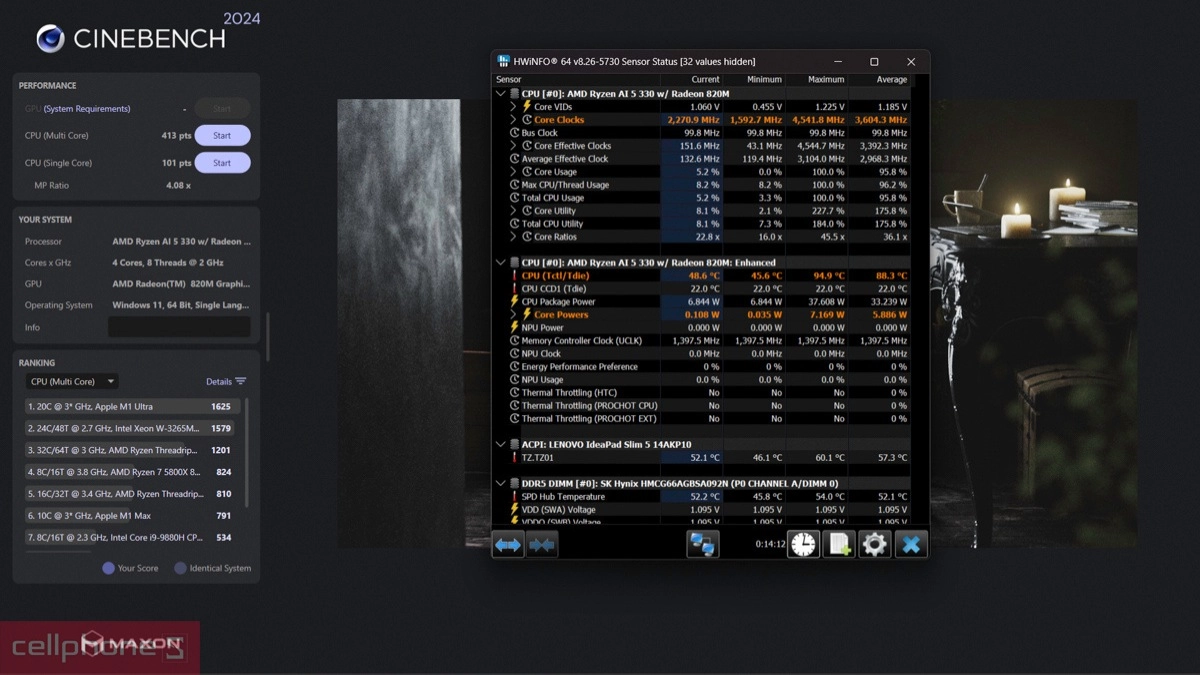Viewport: 1200px width, 675px height.
Task: Click the Details filter icon in Ranking
Action: click(x=240, y=381)
